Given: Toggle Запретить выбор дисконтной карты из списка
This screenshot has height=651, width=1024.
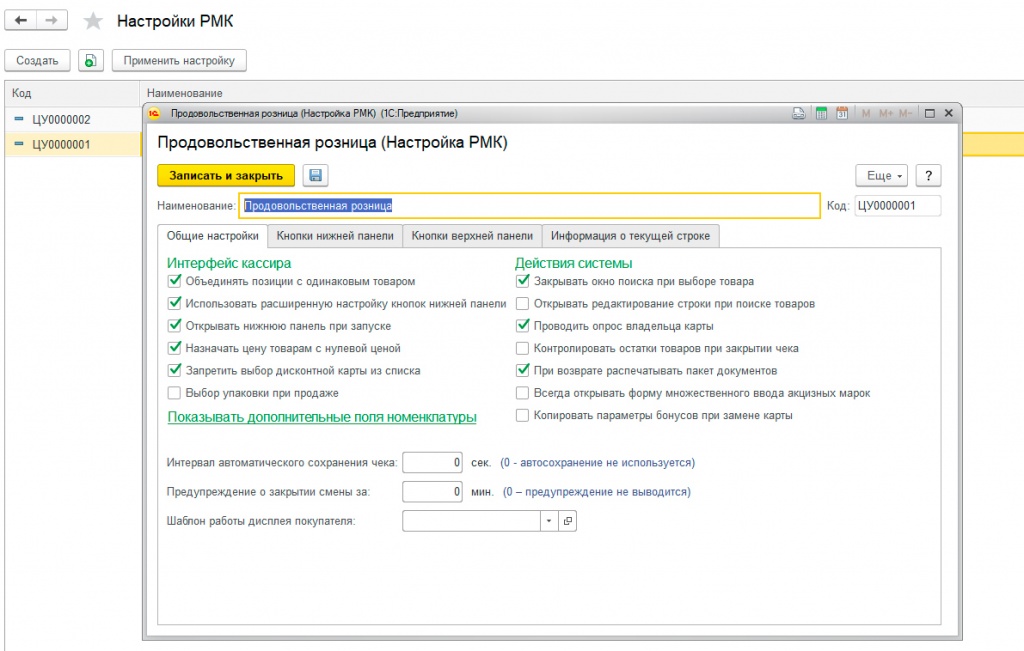Looking at the screenshot, I should coord(174,370).
